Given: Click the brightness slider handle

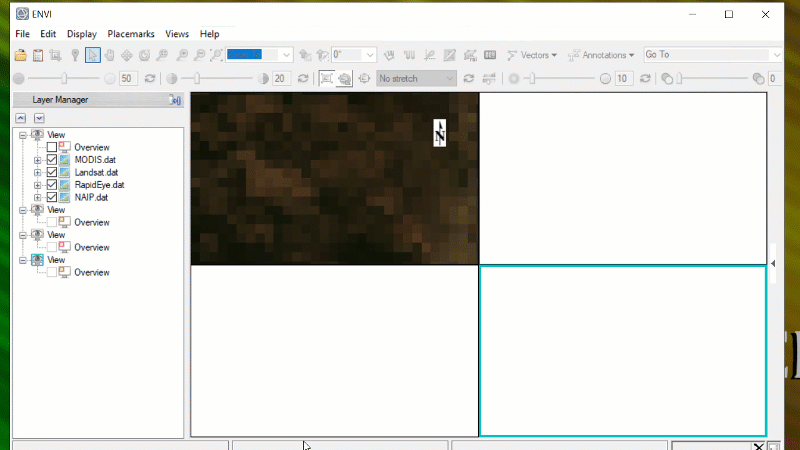Looking at the screenshot, I should click(65, 78).
